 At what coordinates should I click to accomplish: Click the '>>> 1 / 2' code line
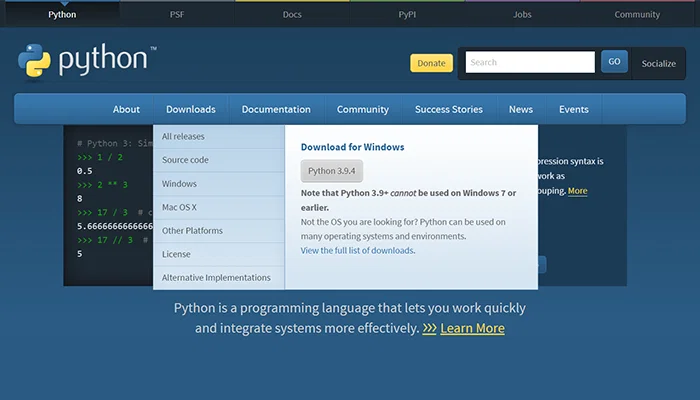tap(100, 157)
